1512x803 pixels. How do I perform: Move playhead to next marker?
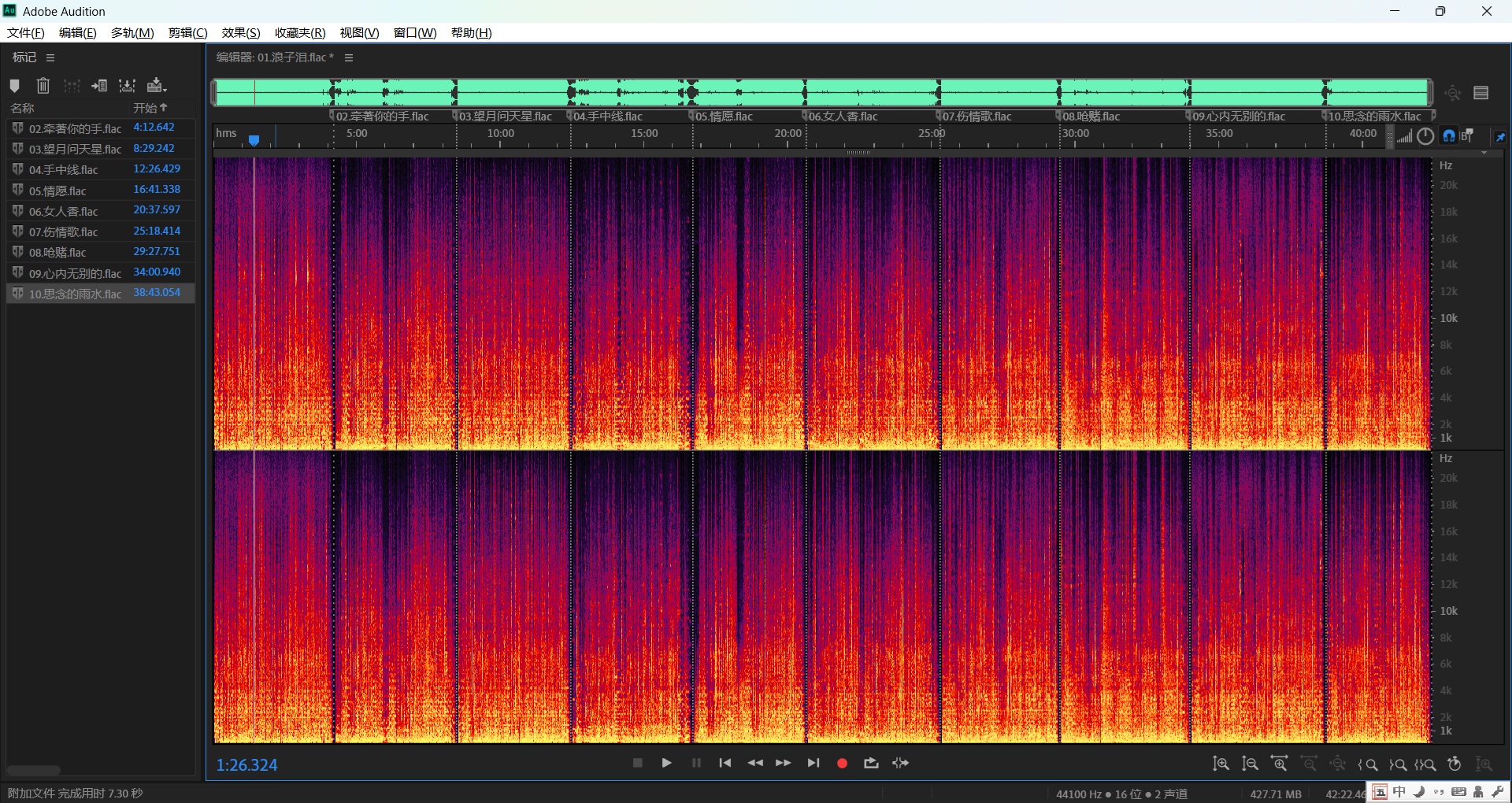[x=813, y=763]
